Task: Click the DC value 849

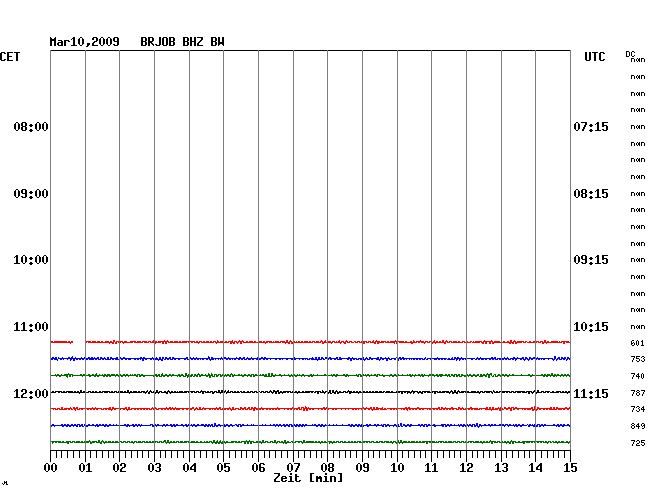Action: [638, 426]
